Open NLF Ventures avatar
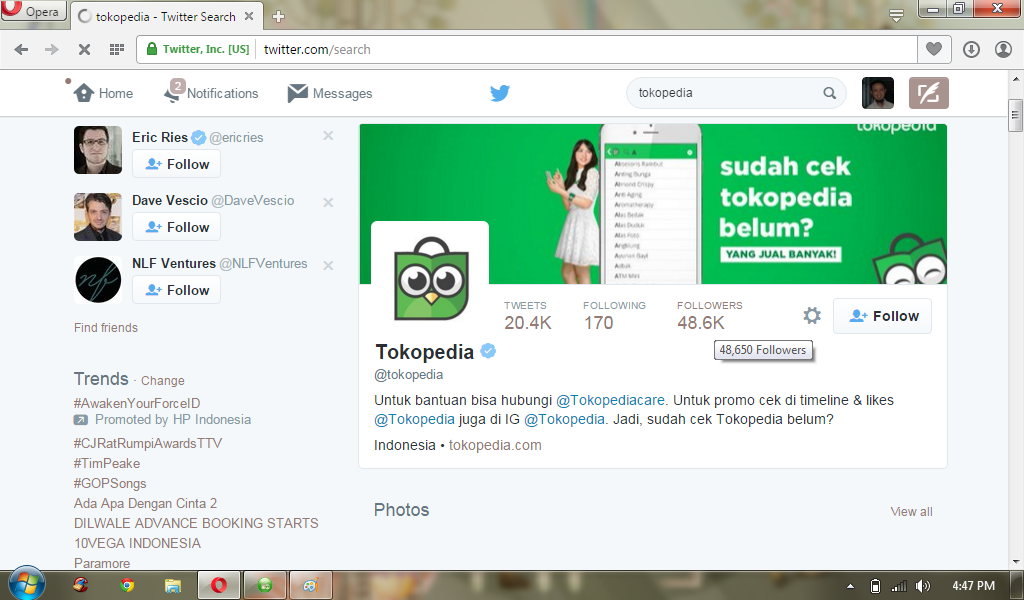This screenshot has height=600, width=1024. (x=98, y=280)
